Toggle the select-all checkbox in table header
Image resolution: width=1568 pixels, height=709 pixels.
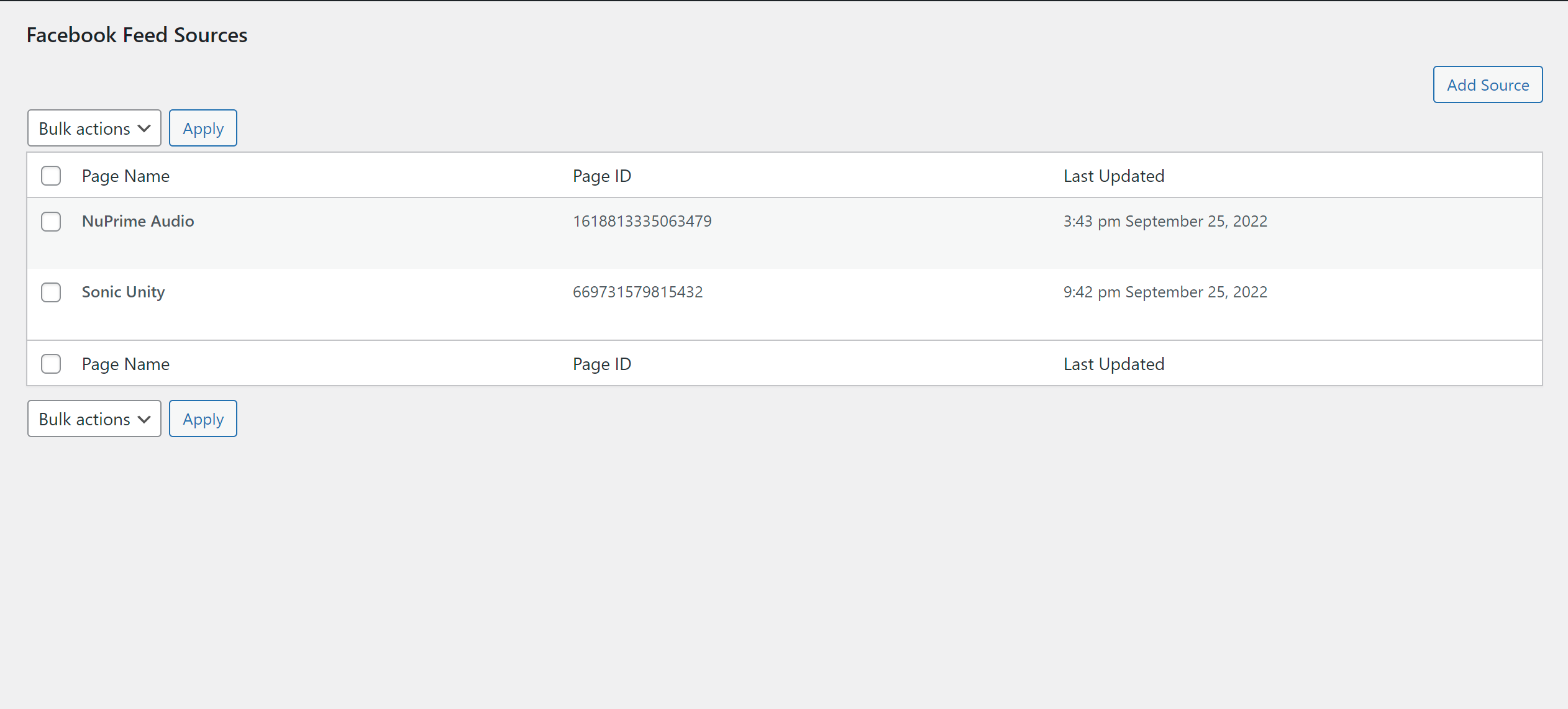(x=51, y=176)
